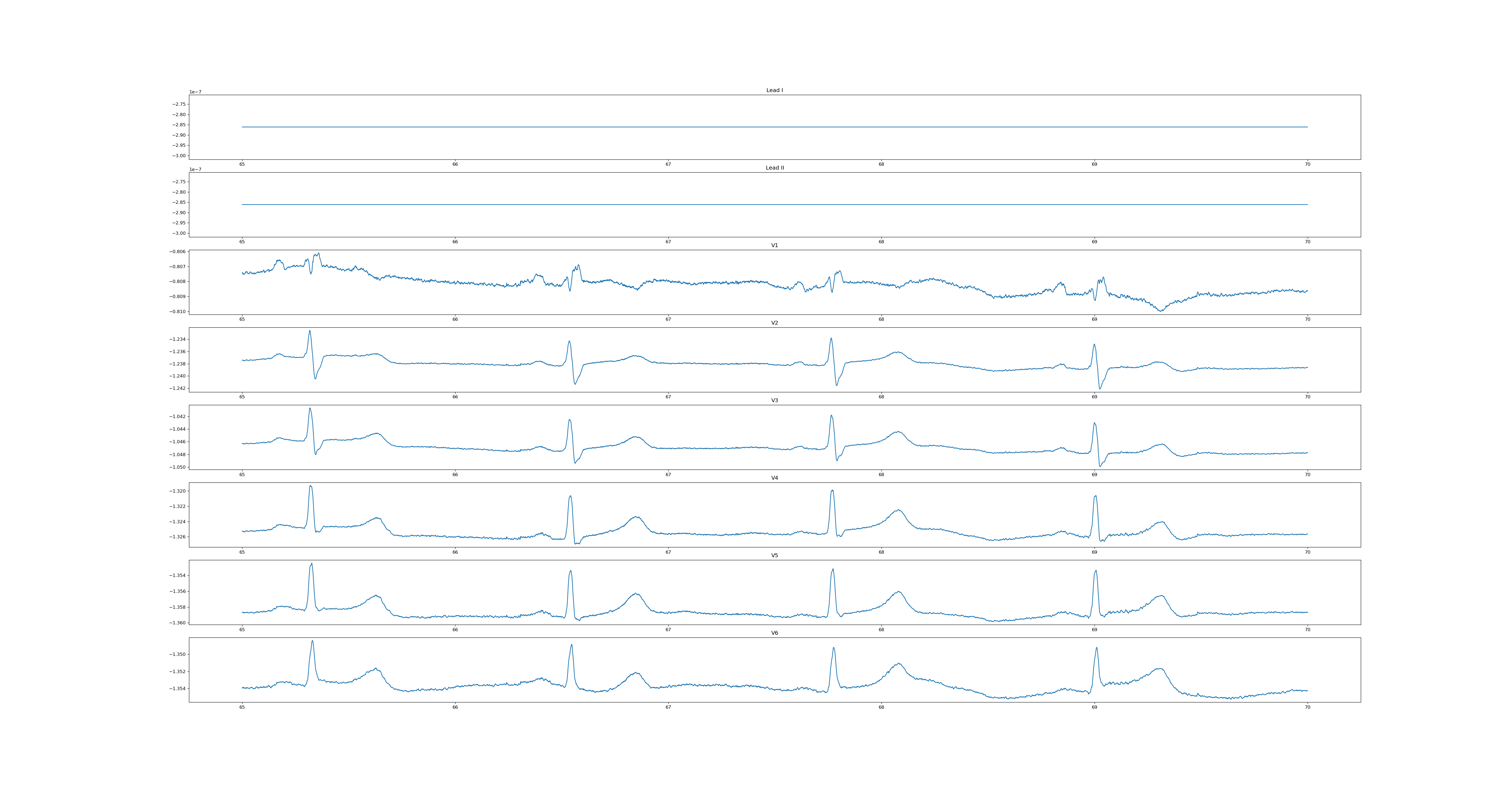Click the 65 tick label below Lead I plot
Viewport: 1512px width, 789px height.
(242, 164)
